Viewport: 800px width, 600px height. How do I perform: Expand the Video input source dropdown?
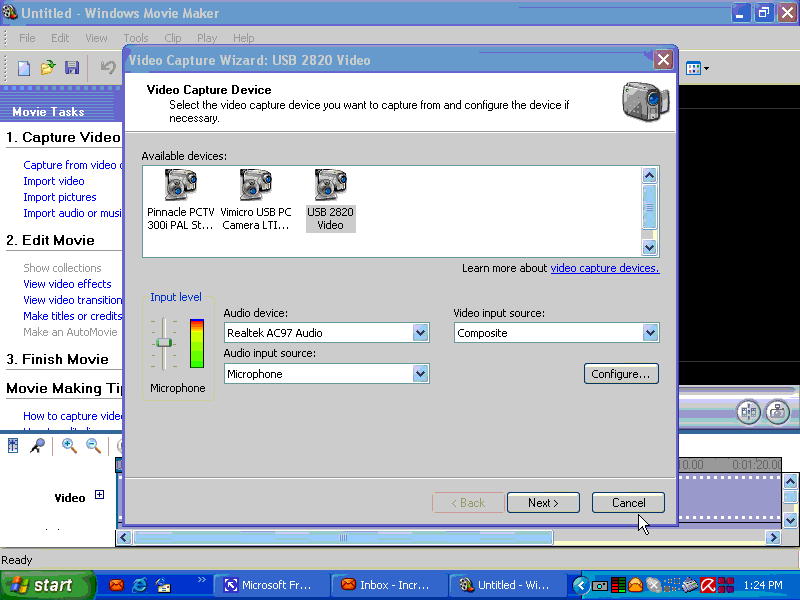650,333
